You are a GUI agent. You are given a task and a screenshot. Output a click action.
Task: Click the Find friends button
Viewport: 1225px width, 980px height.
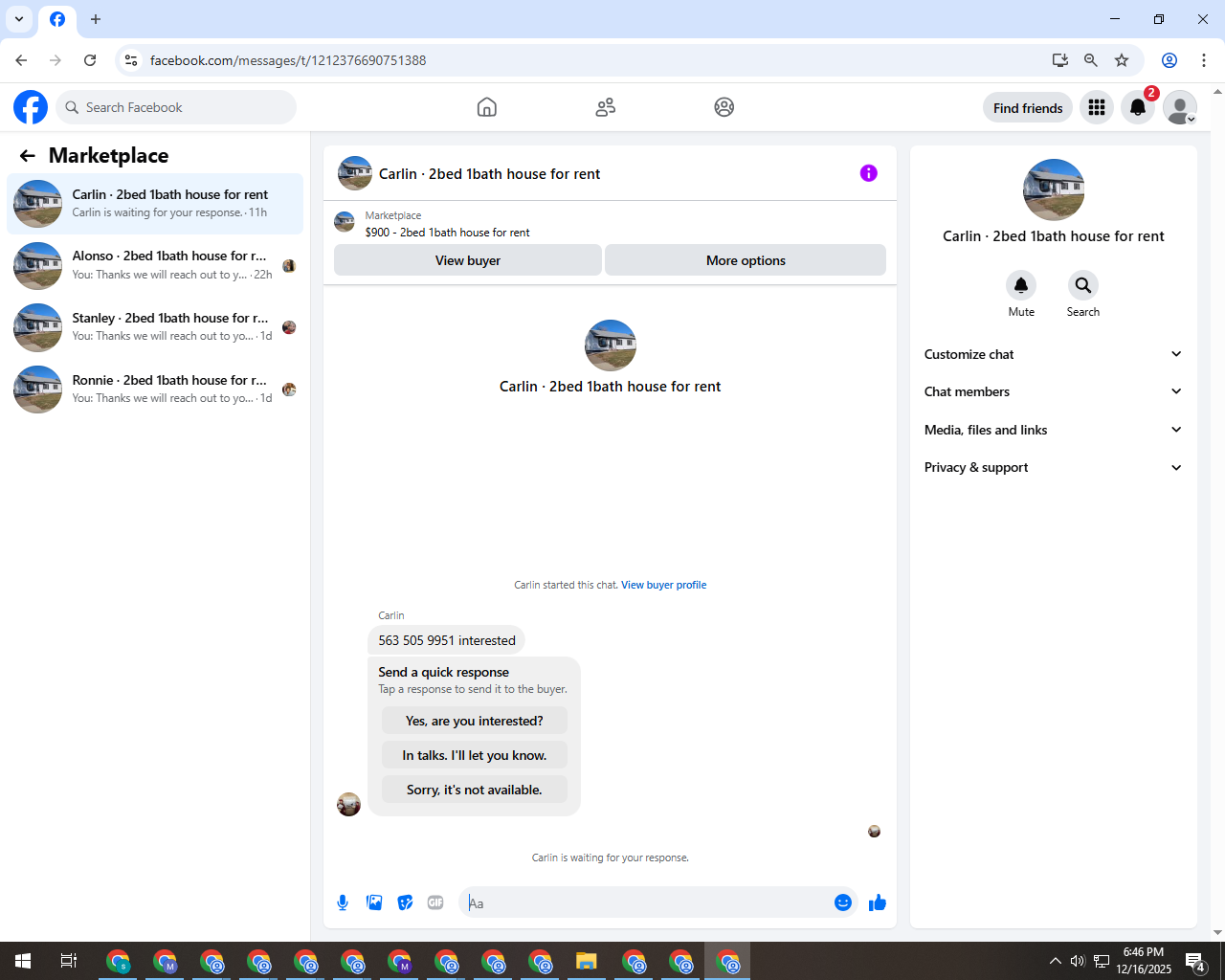(1028, 107)
